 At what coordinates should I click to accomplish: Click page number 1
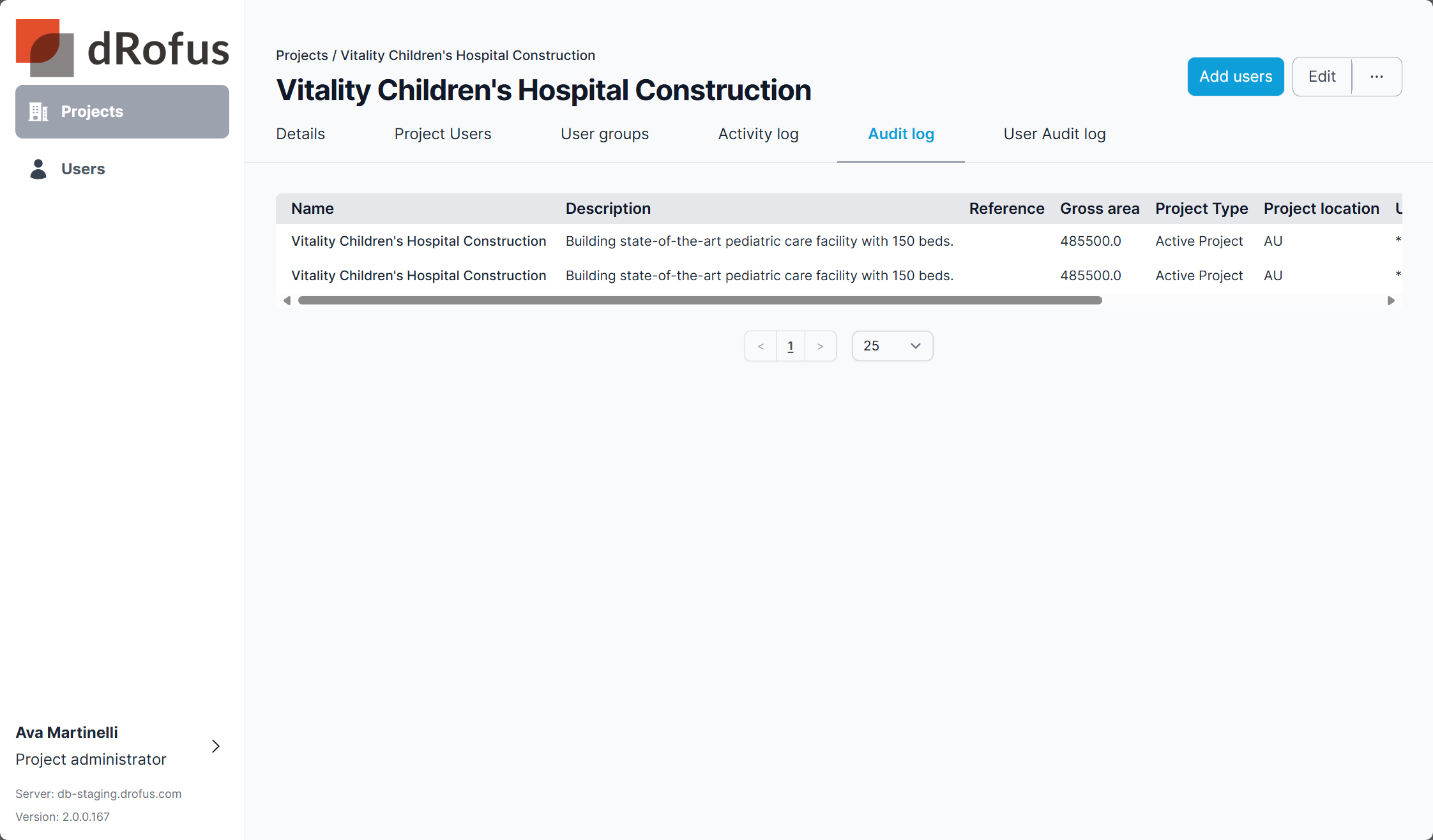pyautogui.click(x=790, y=346)
